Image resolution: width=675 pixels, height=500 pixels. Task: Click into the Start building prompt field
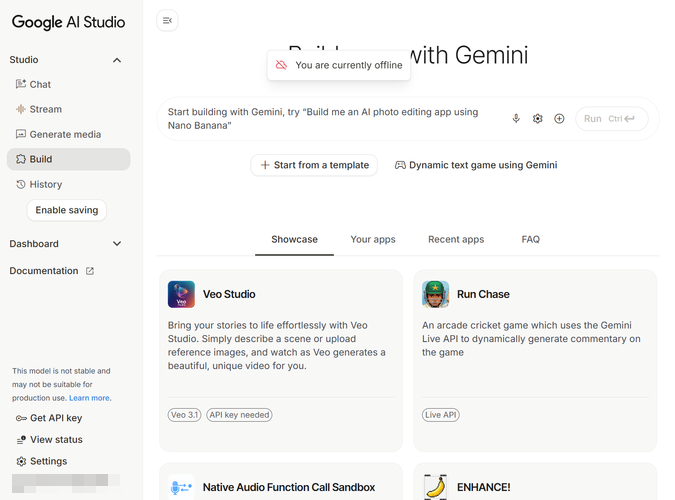(330, 119)
